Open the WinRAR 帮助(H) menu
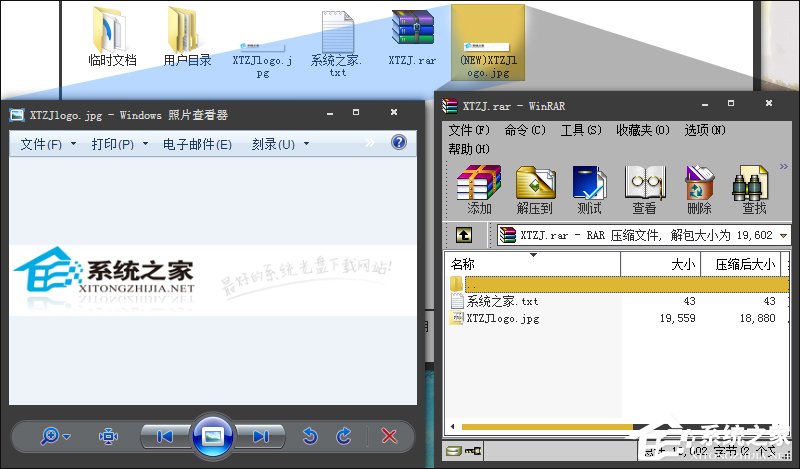Viewport: 800px width, 469px height. [x=469, y=149]
